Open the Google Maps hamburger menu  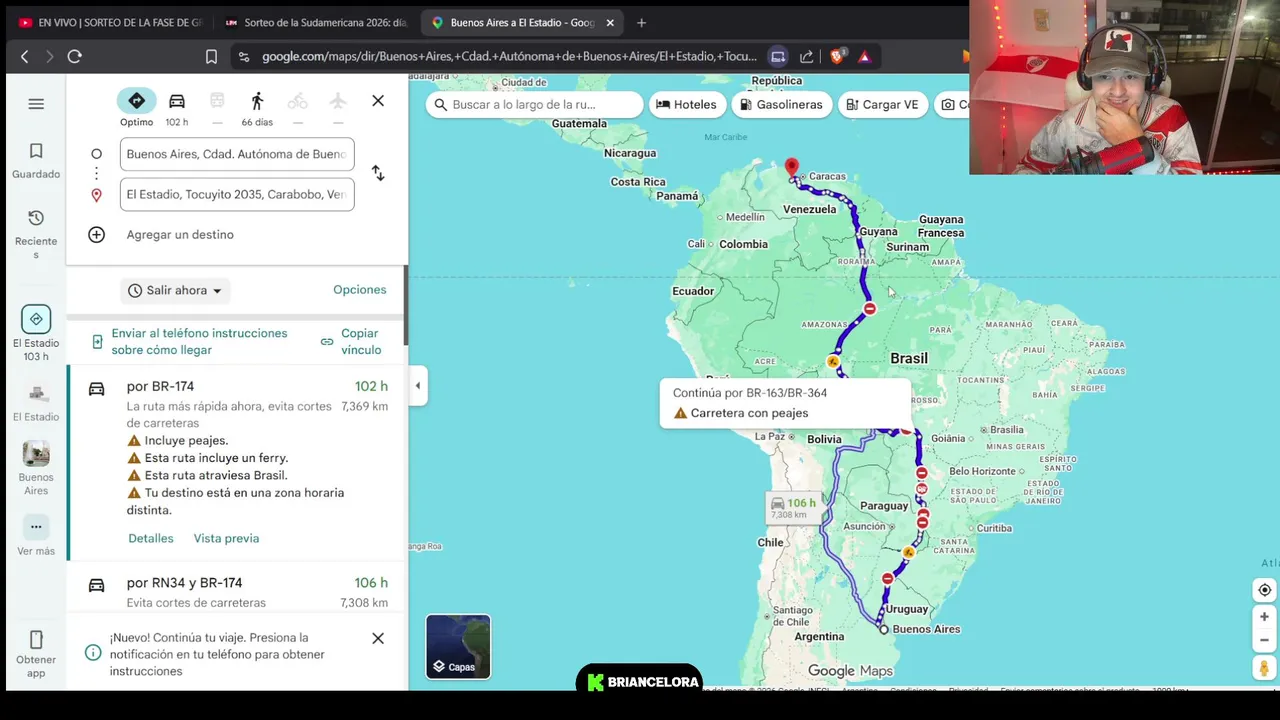(x=36, y=104)
